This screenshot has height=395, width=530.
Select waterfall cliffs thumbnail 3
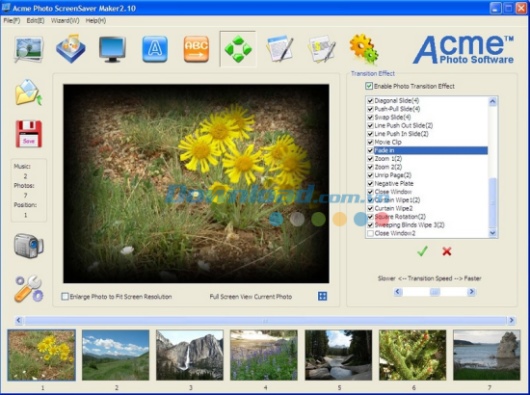(190, 355)
